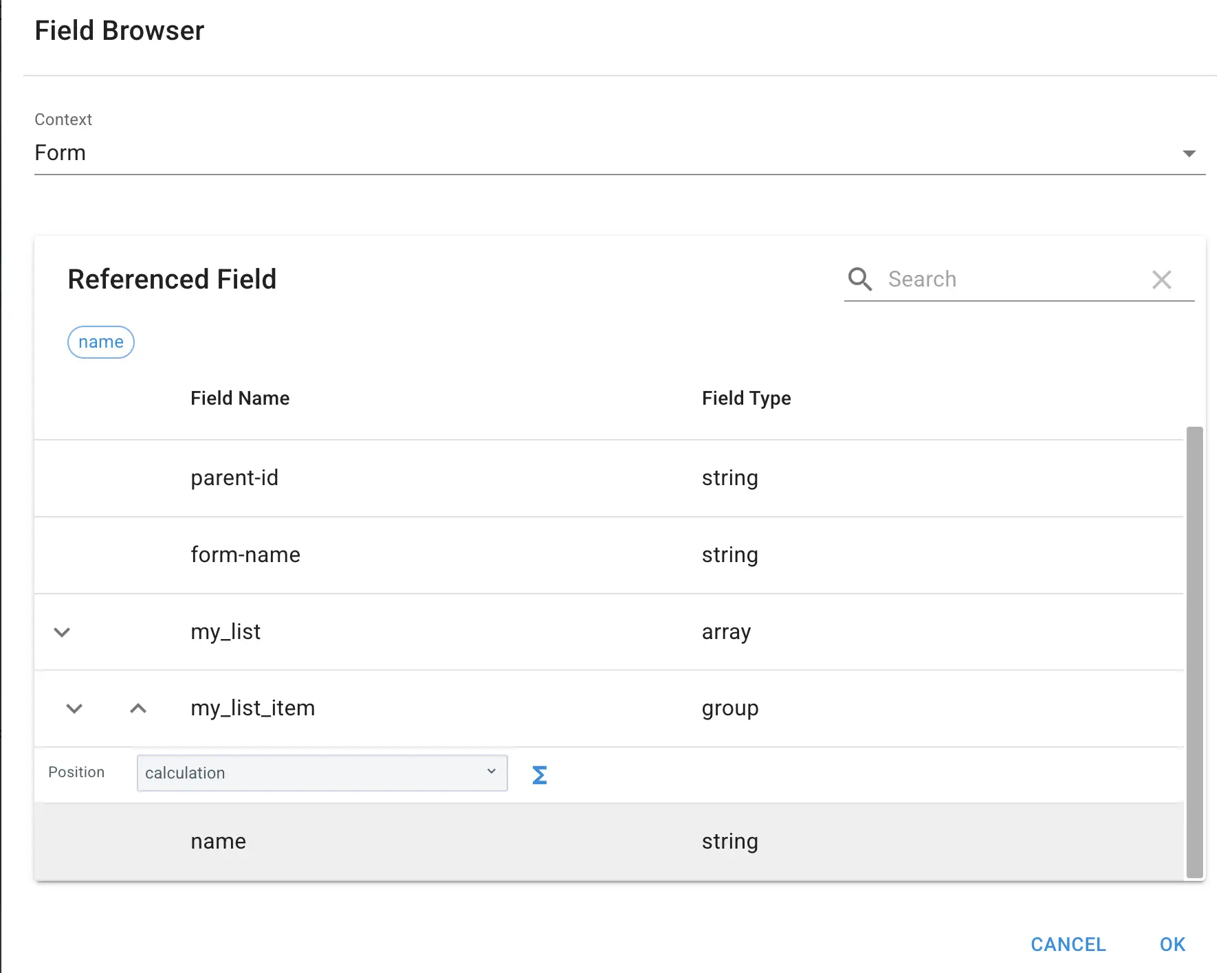Click the Field Type column header
This screenshot has width=1232, height=973.
point(746,398)
